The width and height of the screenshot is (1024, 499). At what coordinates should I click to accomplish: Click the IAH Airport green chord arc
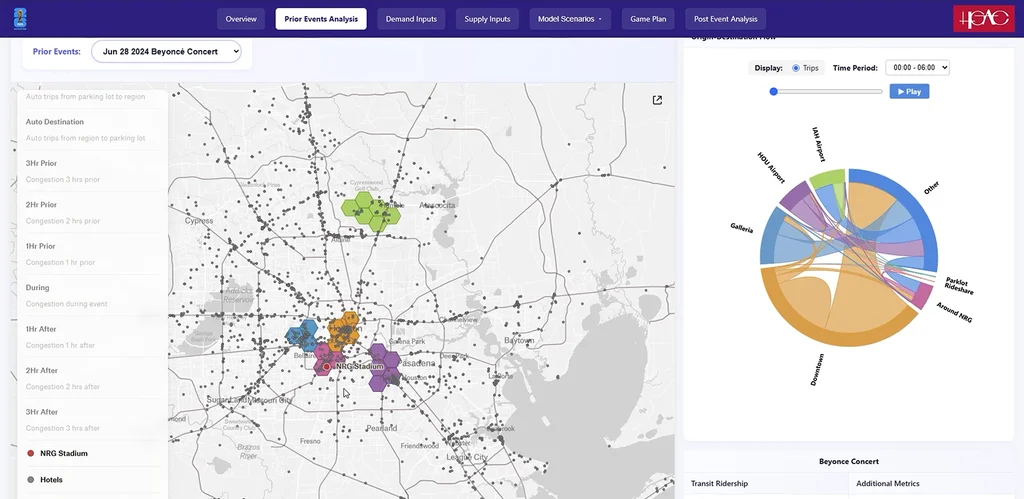point(827,176)
